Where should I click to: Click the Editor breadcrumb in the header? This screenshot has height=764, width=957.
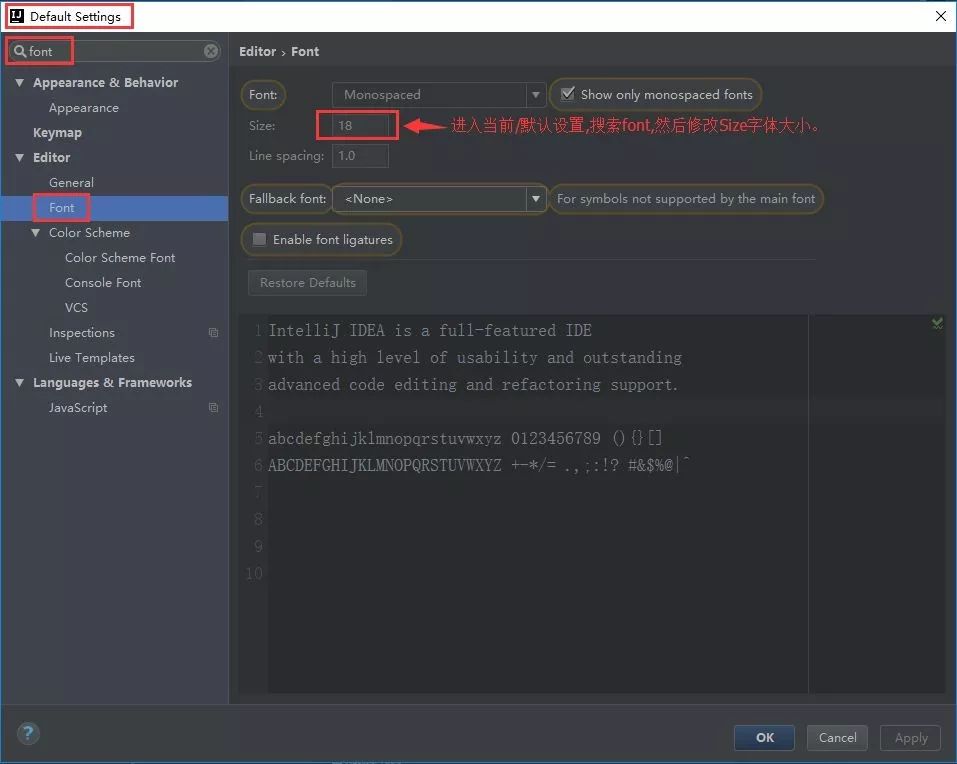(x=257, y=51)
